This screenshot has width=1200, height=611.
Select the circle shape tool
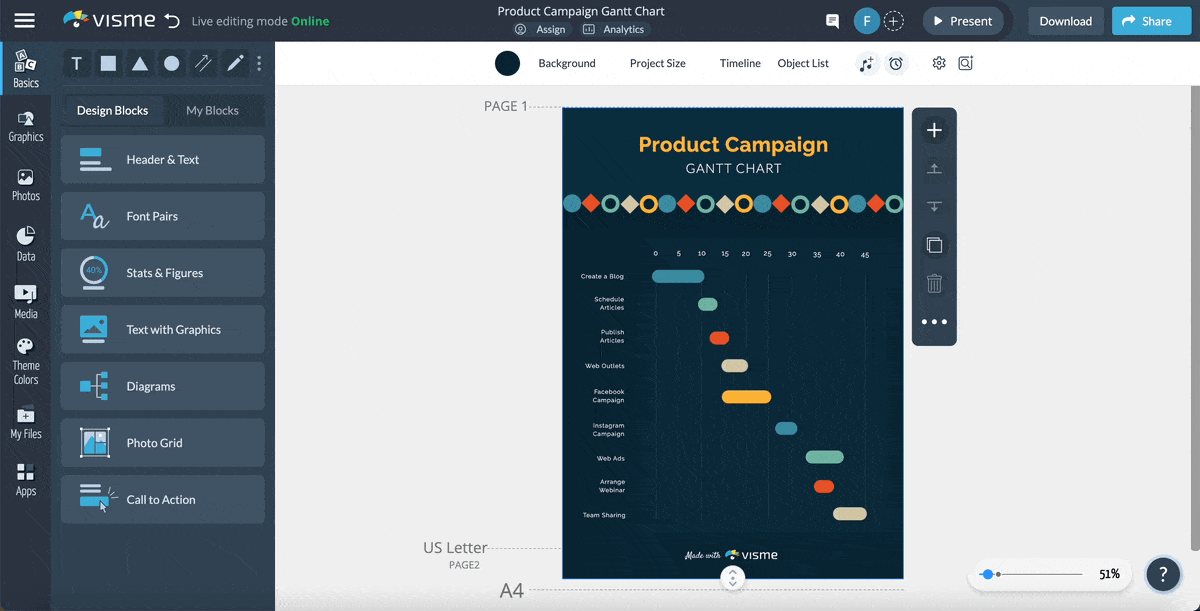170,63
